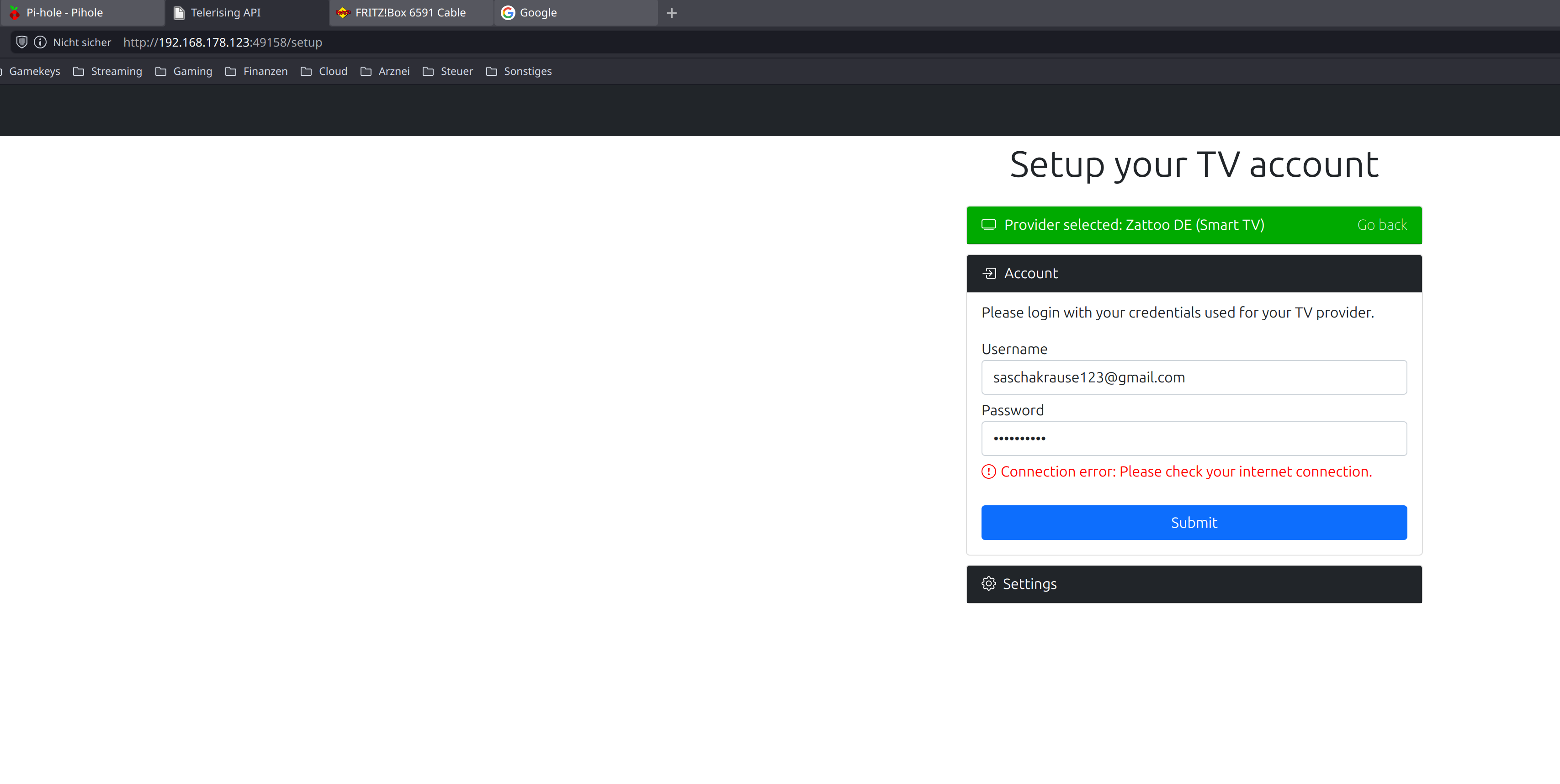Open the Steuer bookmark folder

pyautogui.click(x=447, y=71)
